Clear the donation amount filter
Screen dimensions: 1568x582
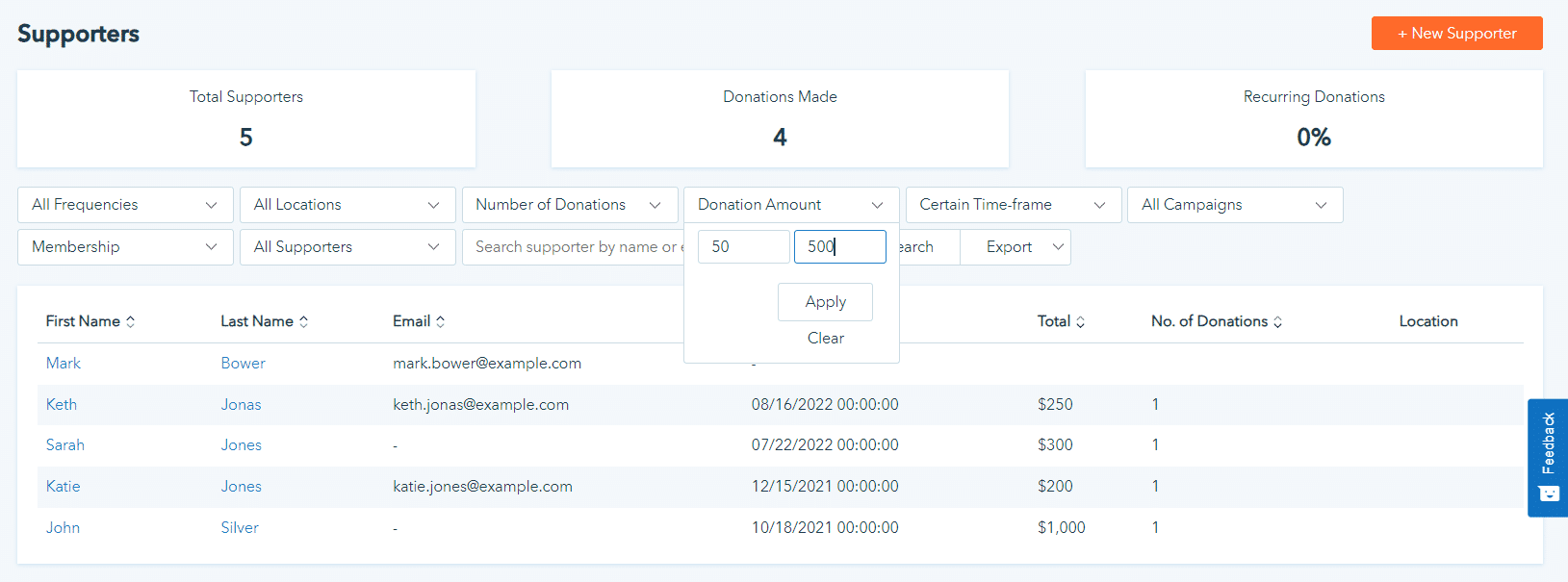825,338
